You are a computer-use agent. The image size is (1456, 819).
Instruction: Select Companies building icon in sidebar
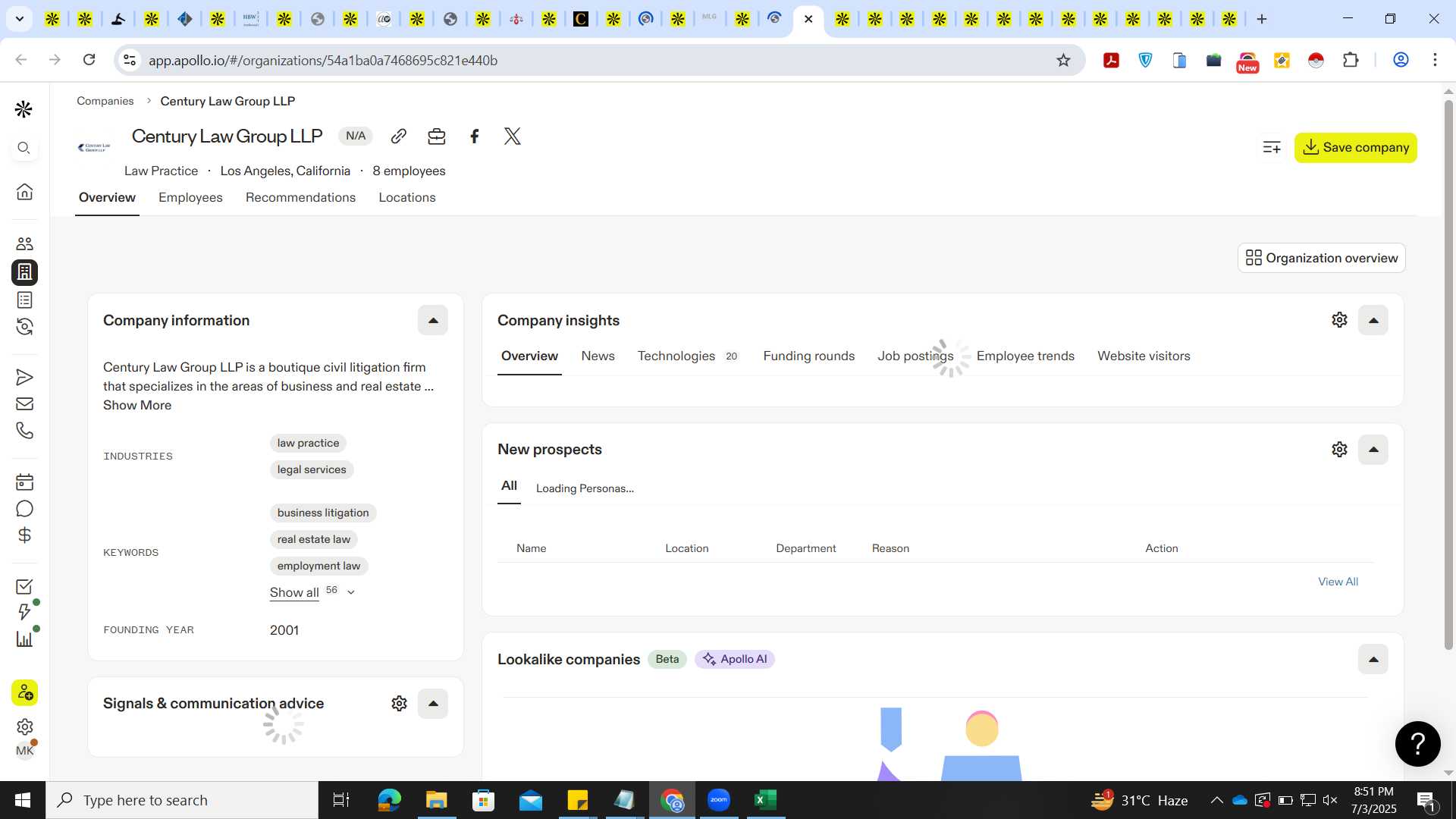[x=24, y=272]
